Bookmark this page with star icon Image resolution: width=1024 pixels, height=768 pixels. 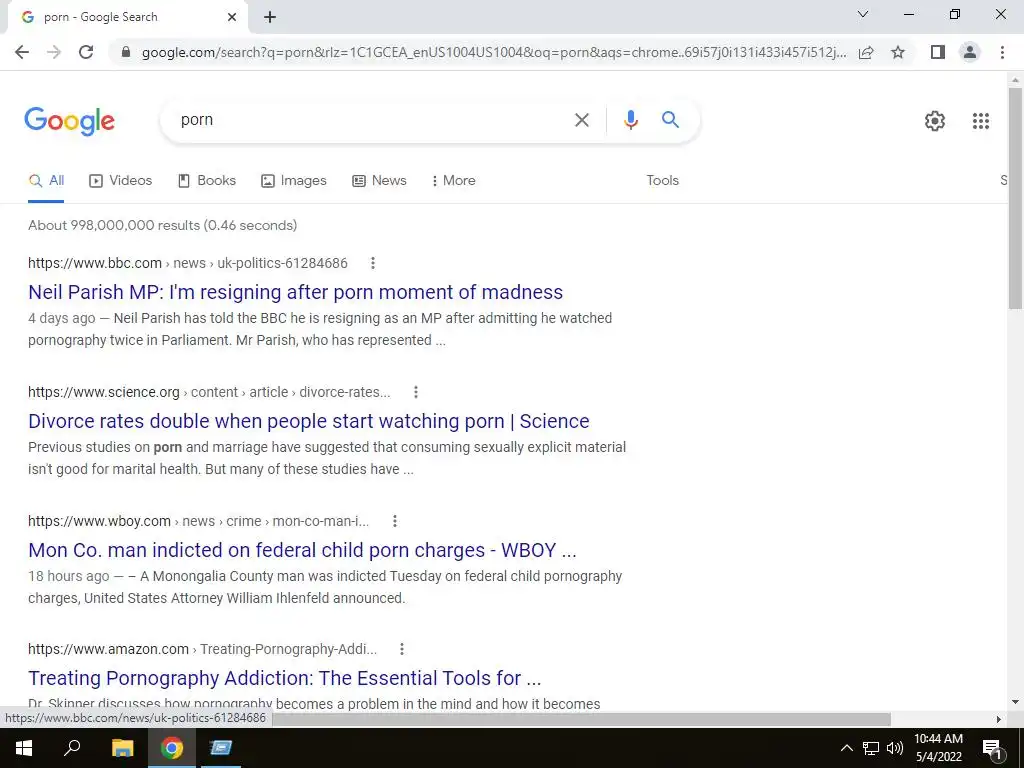point(898,52)
